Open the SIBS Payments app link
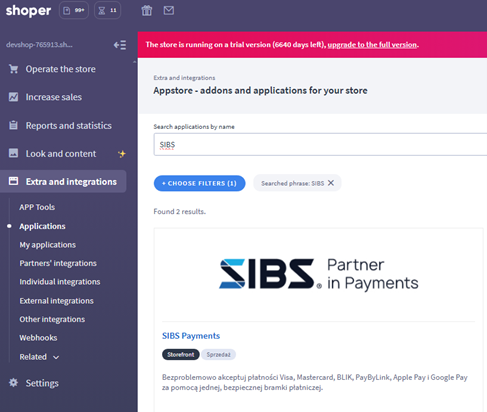 click(x=191, y=336)
